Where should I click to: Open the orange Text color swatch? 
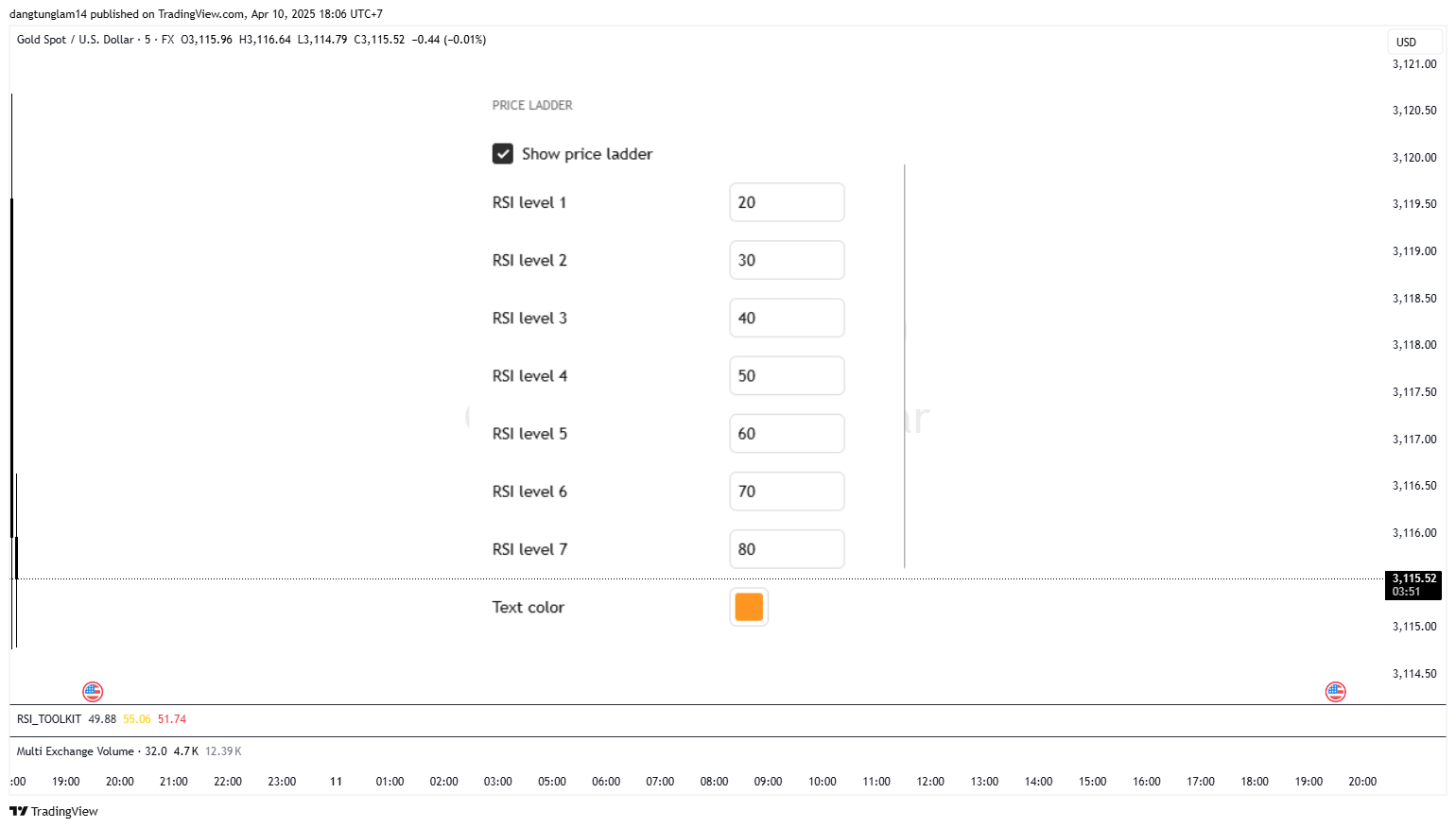[749, 607]
